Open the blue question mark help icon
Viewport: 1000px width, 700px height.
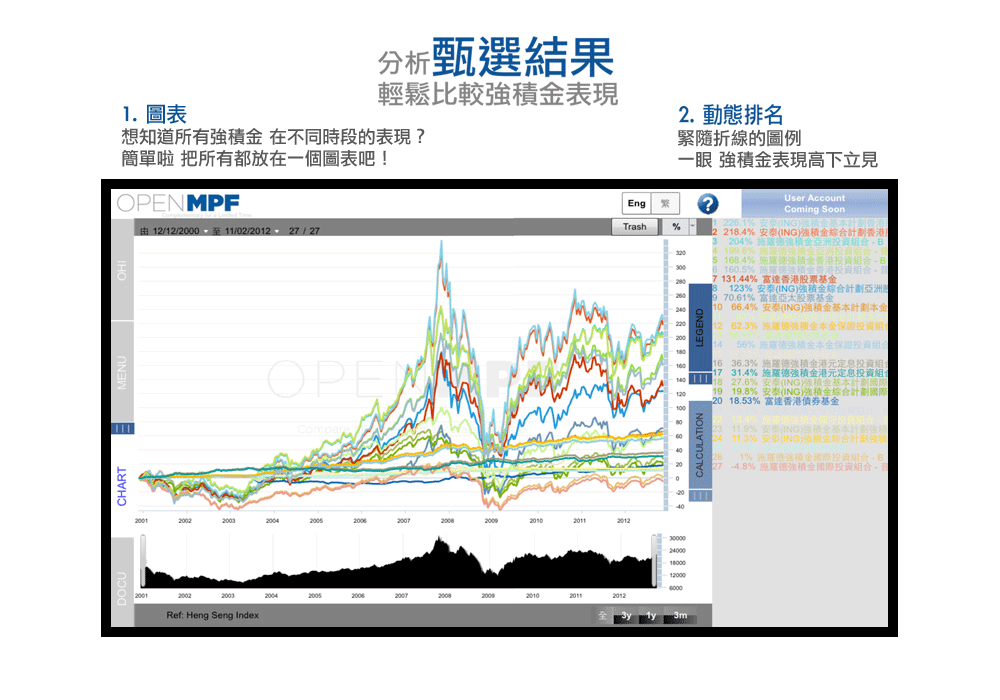click(707, 204)
